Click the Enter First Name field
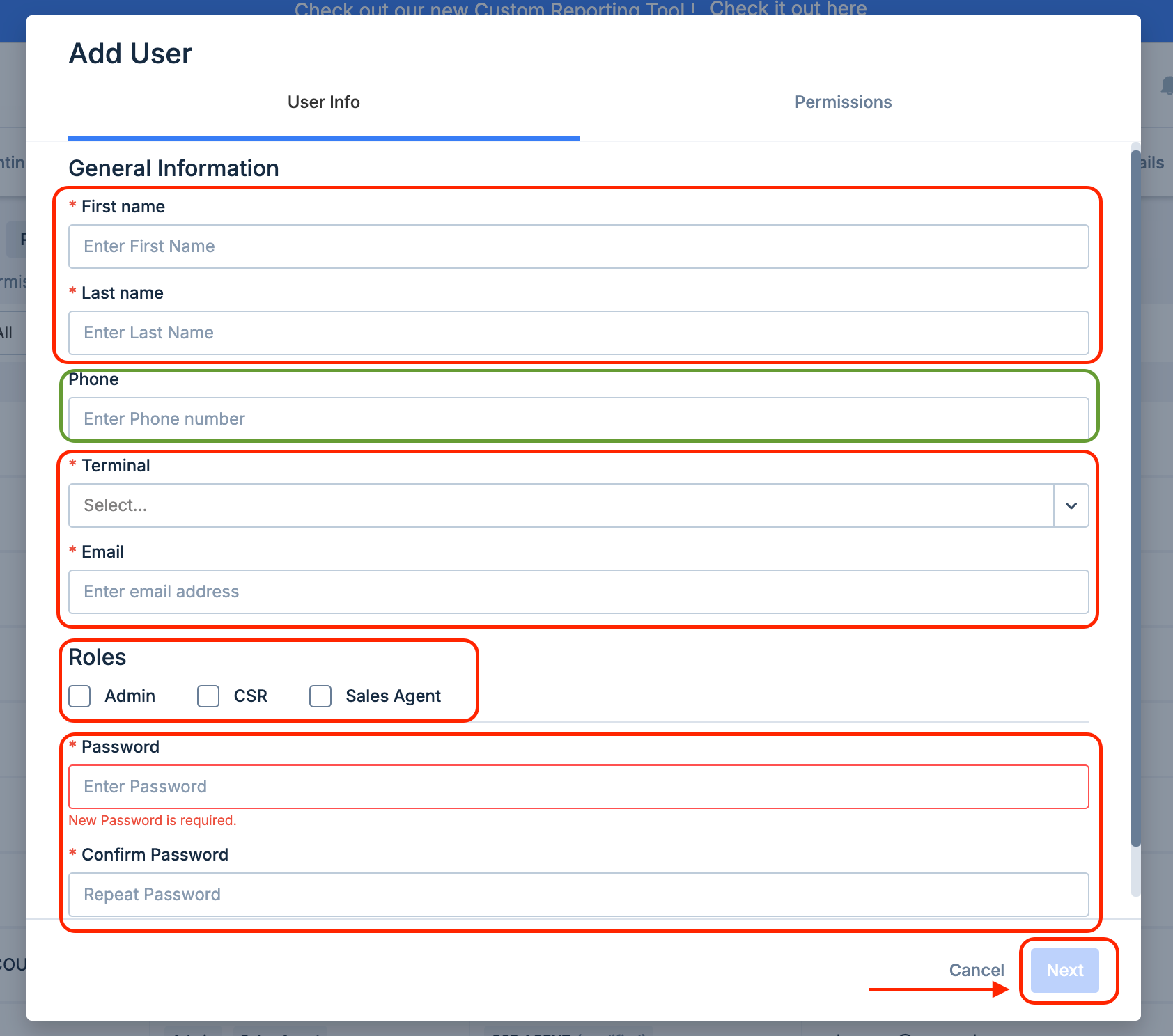 point(578,246)
